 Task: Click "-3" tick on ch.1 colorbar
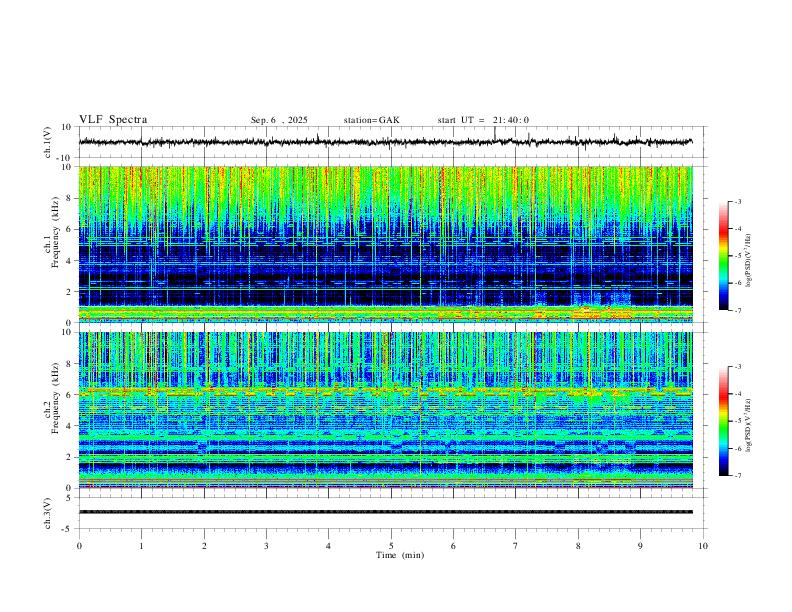[x=737, y=201]
